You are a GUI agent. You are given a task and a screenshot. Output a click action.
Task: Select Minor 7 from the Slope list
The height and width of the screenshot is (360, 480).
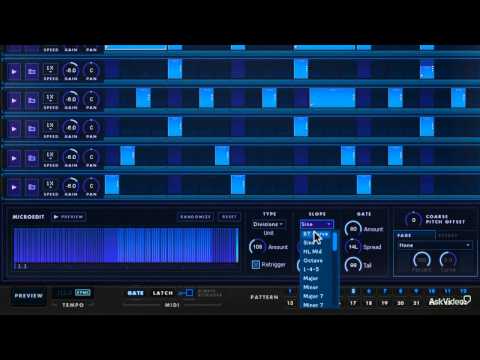coord(313,305)
